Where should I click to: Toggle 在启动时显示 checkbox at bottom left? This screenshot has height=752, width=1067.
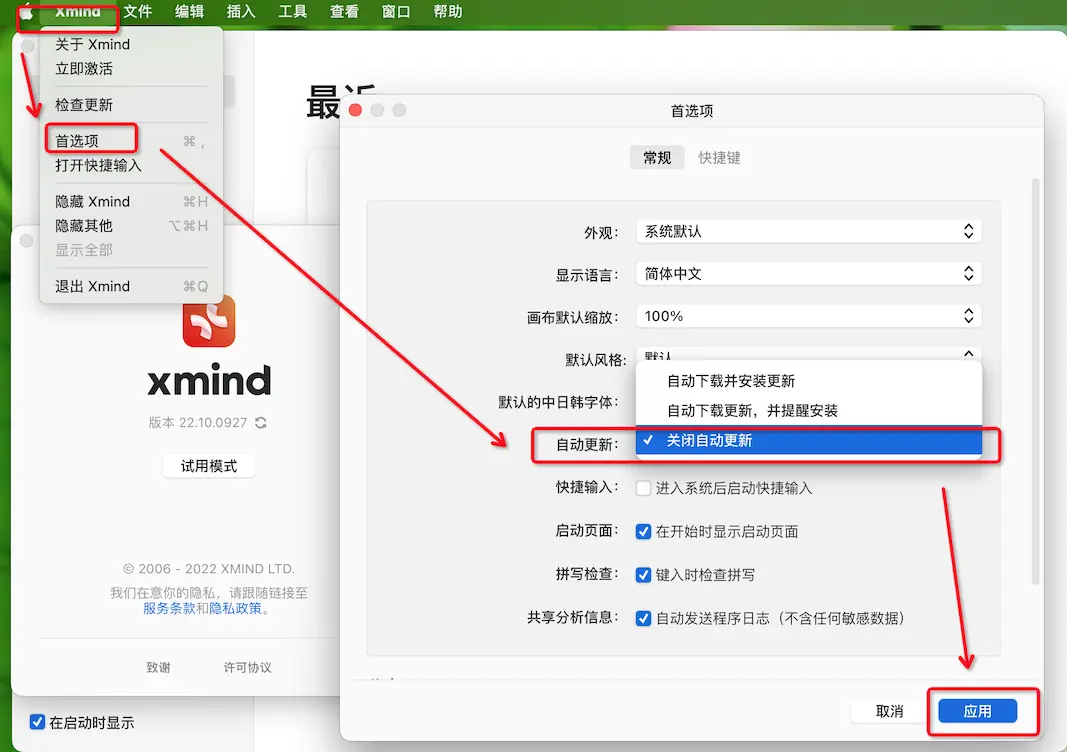(x=37, y=722)
